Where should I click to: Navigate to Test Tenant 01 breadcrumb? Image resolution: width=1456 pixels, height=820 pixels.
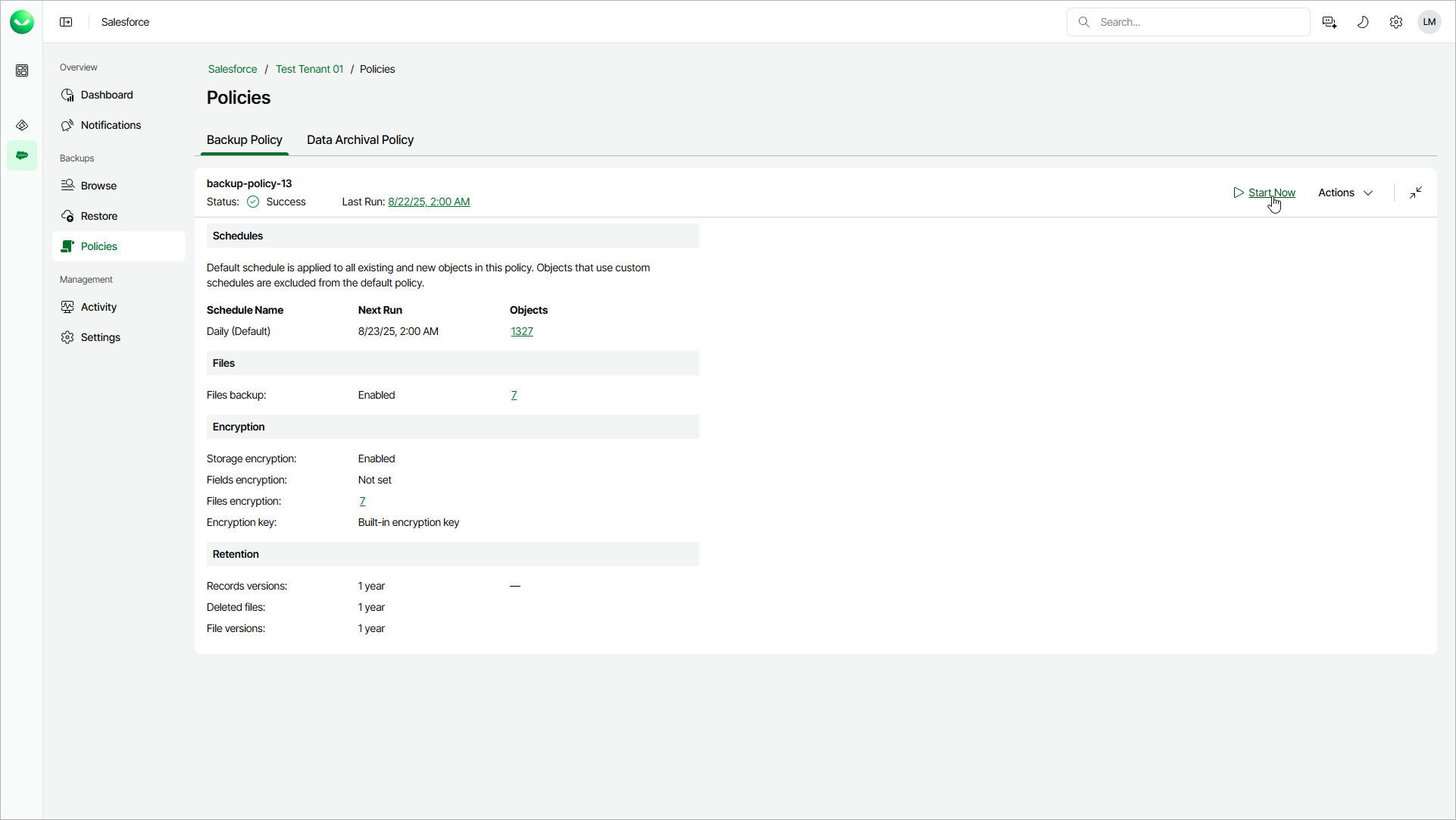(x=309, y=69)
